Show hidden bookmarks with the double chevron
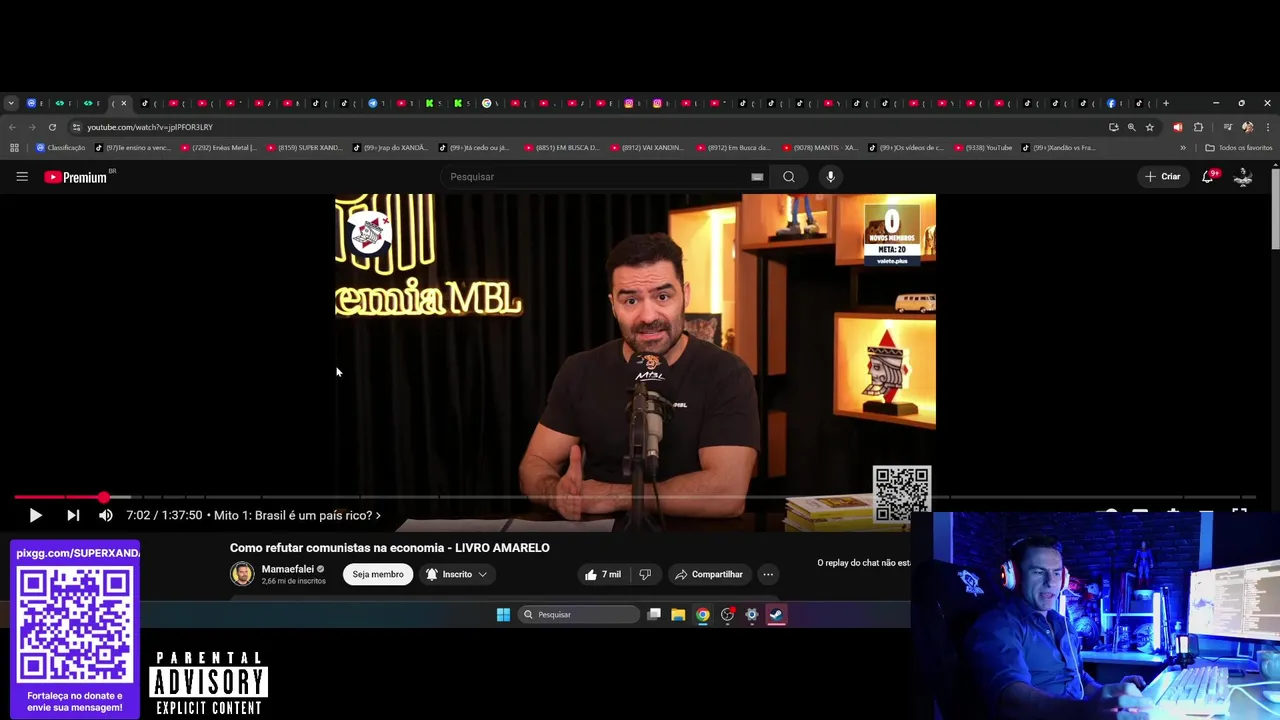Image resolution: width=1280 pixels, height=720 pixels. [1183, 148]
